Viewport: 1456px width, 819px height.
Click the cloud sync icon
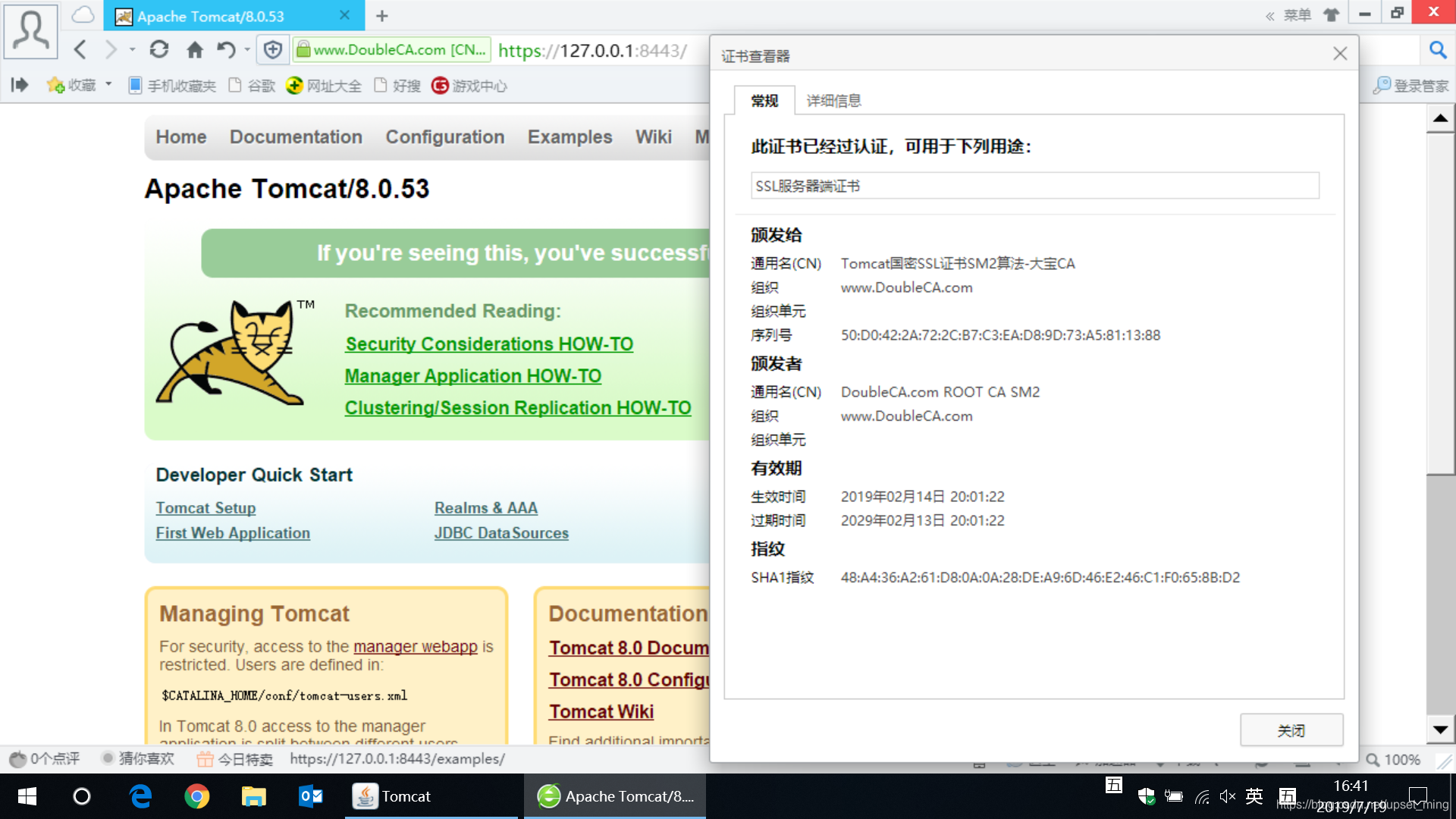[83, 15]
